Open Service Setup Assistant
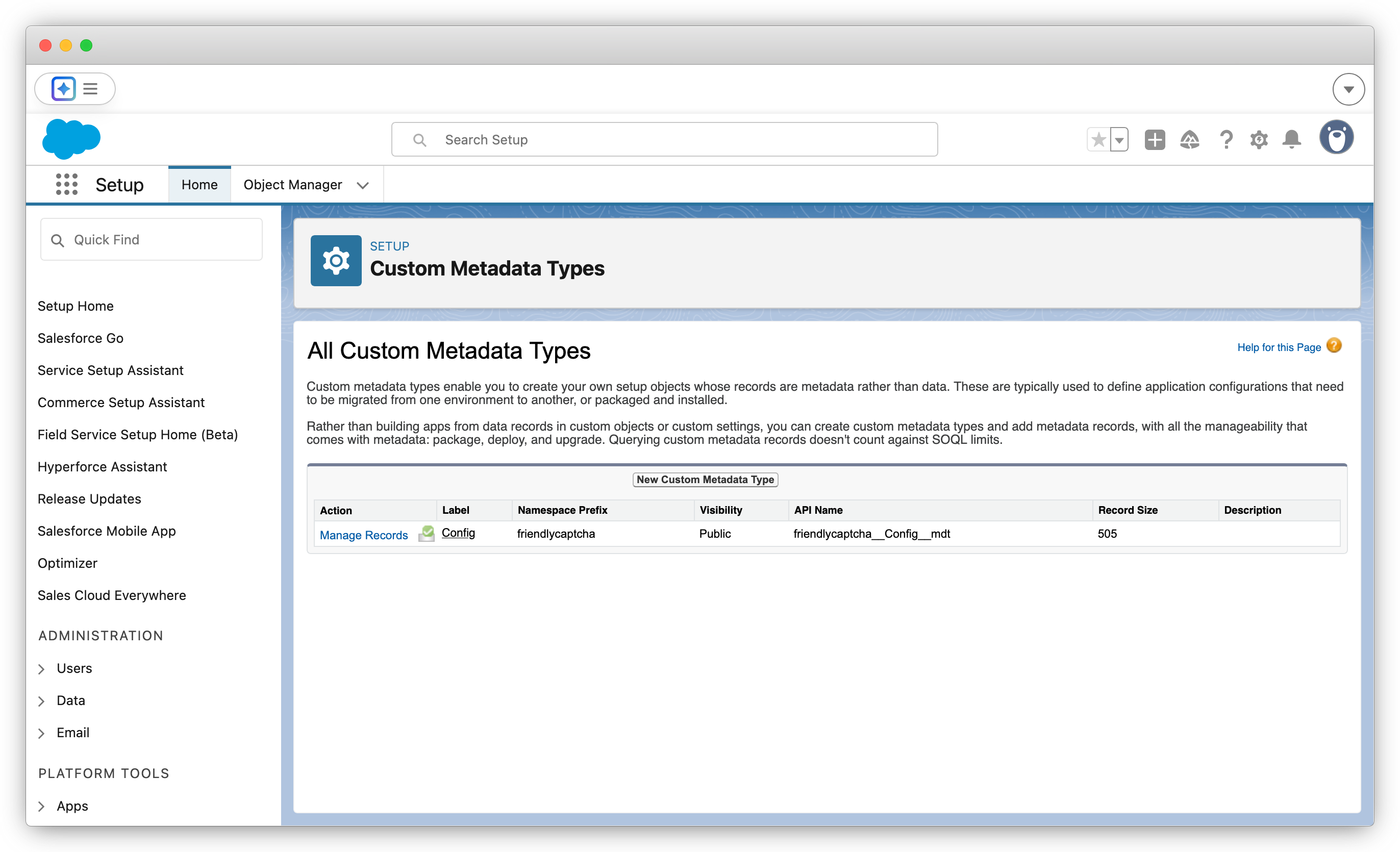The height and width of the screenshot is (852, 1400). click(x=111, y=370)
